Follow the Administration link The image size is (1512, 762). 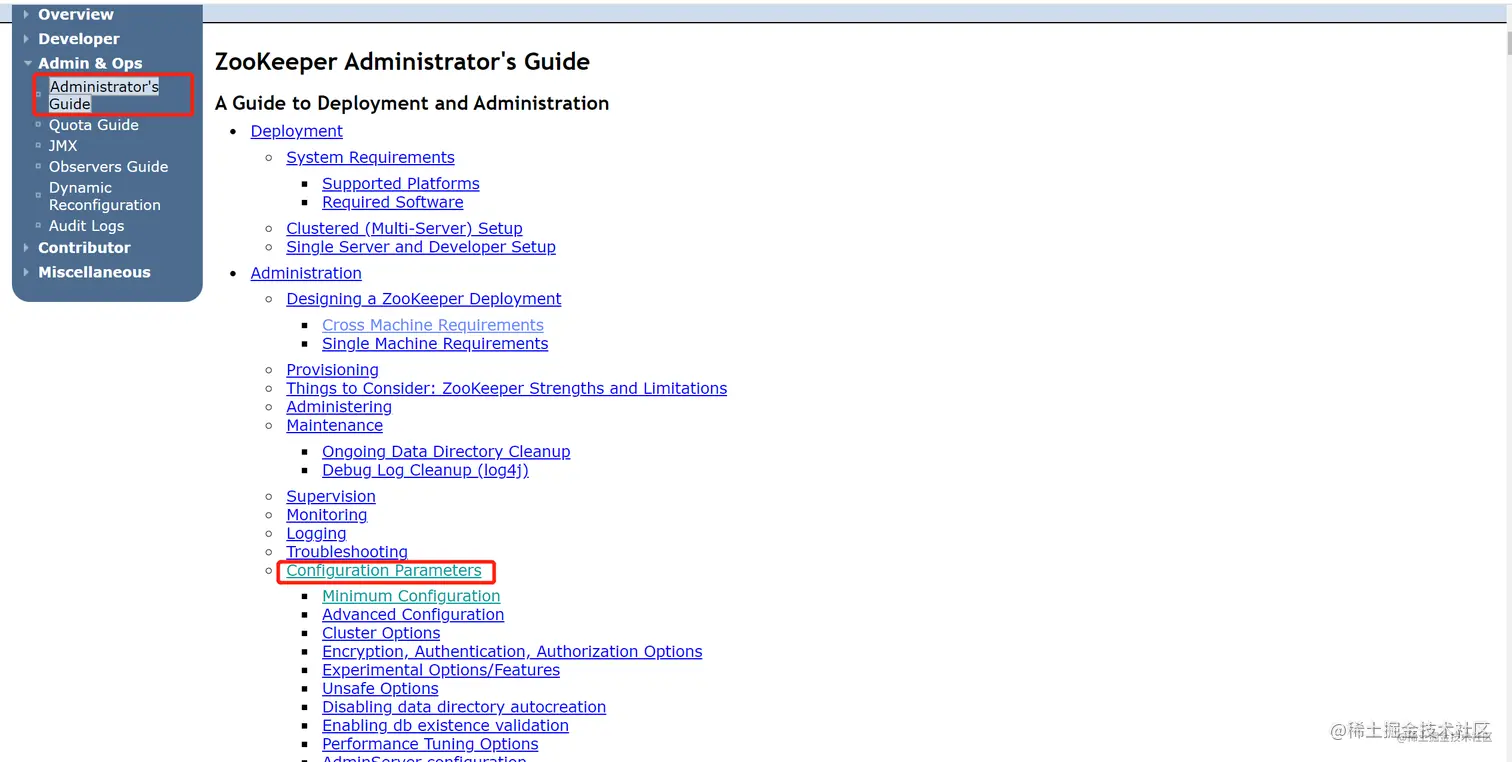[306, 273]
